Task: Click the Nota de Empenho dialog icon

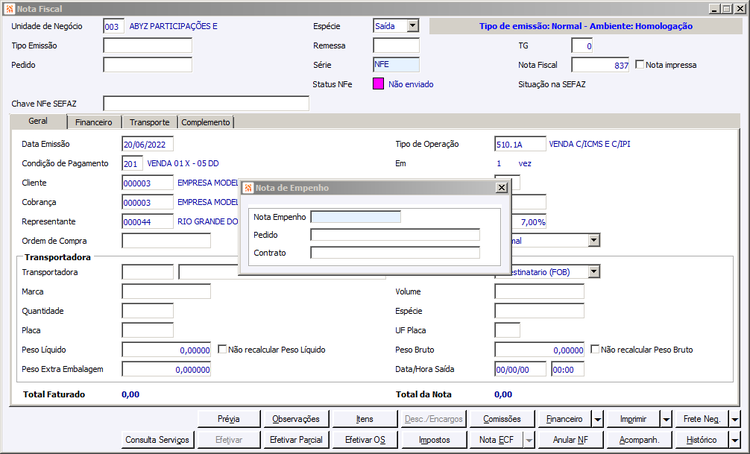Action: 248,187
